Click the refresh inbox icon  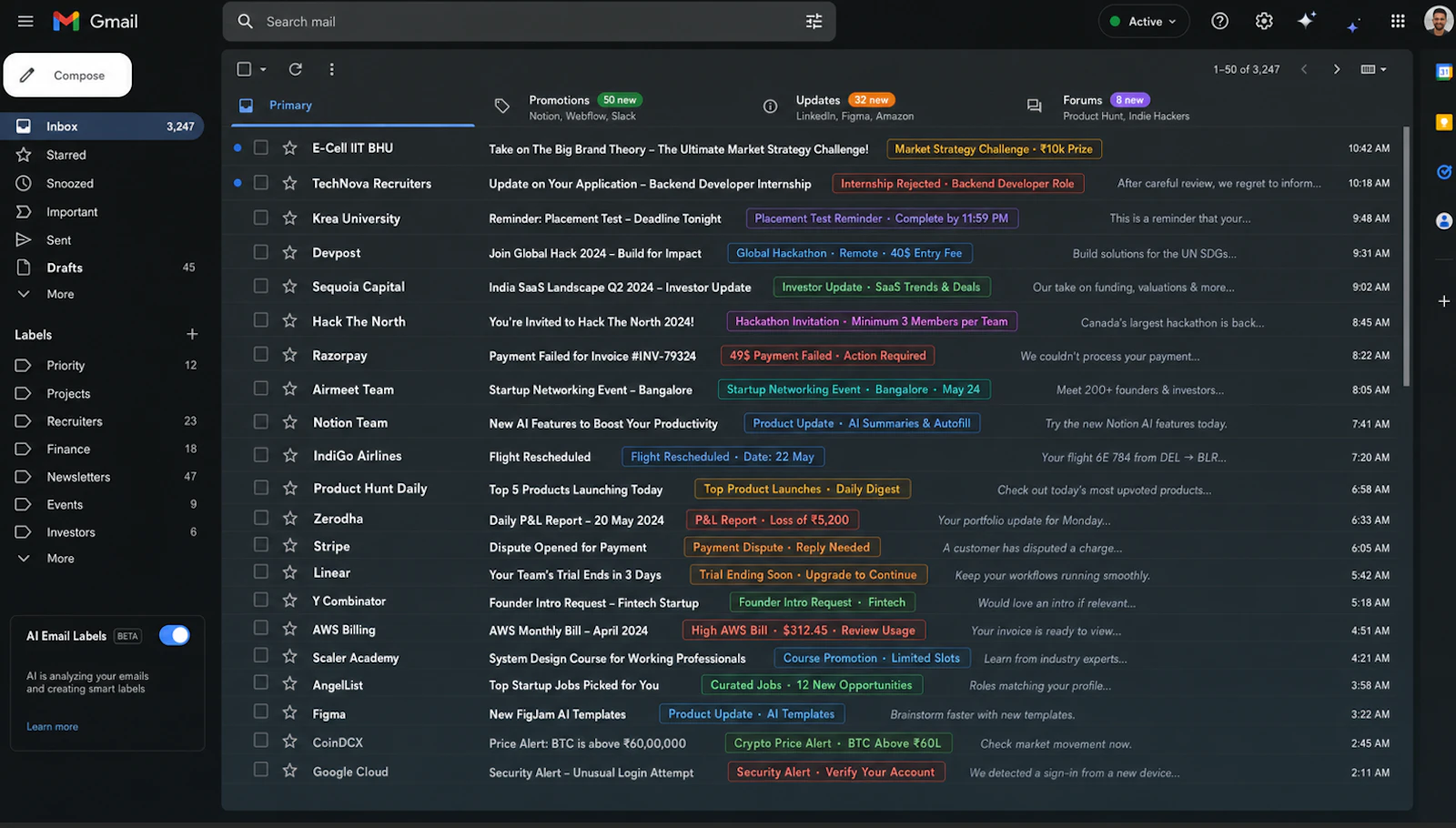point(295,69)
